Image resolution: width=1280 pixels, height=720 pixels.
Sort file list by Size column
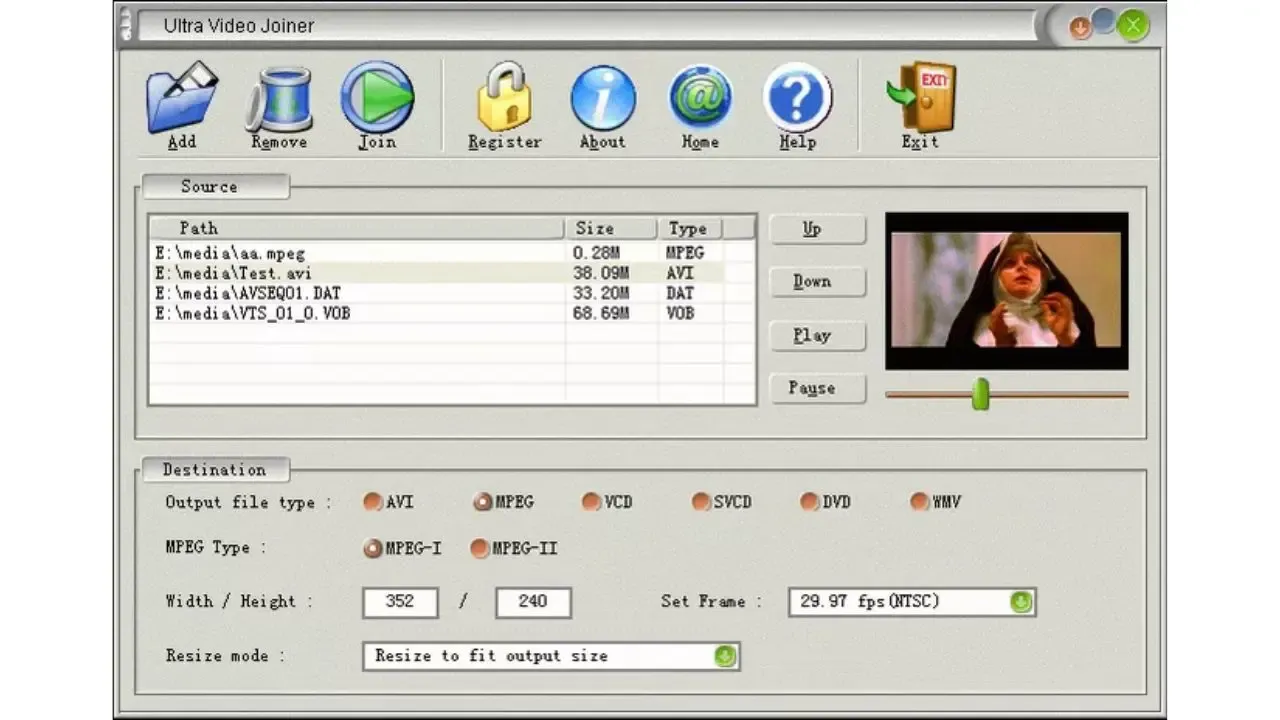pos(609,229)
